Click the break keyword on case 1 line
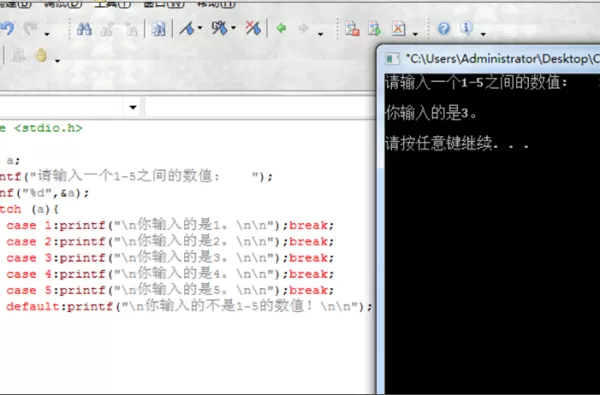 tap(308, 225)
